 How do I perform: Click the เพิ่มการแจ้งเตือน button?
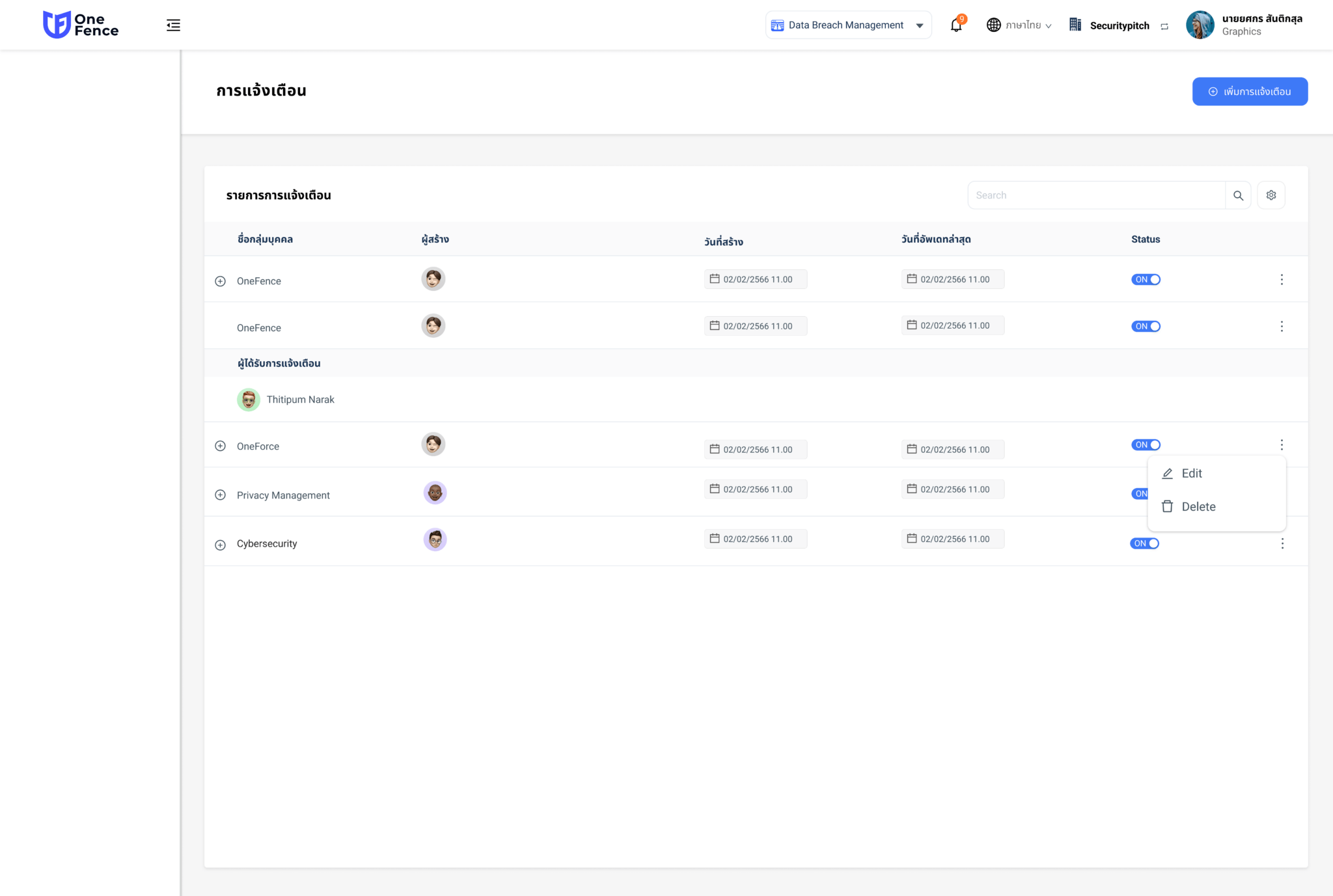(1249, 91)
